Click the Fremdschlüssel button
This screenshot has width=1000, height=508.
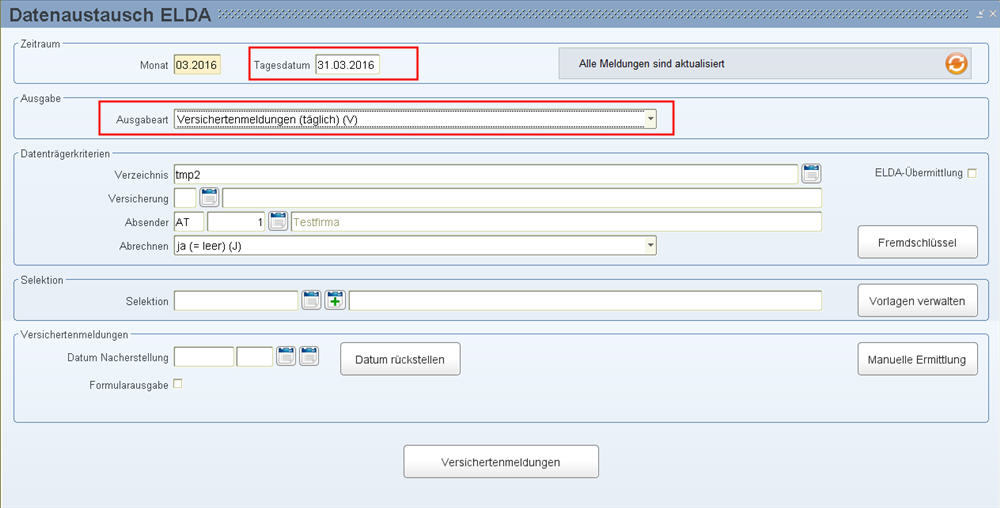click(917, 242)
